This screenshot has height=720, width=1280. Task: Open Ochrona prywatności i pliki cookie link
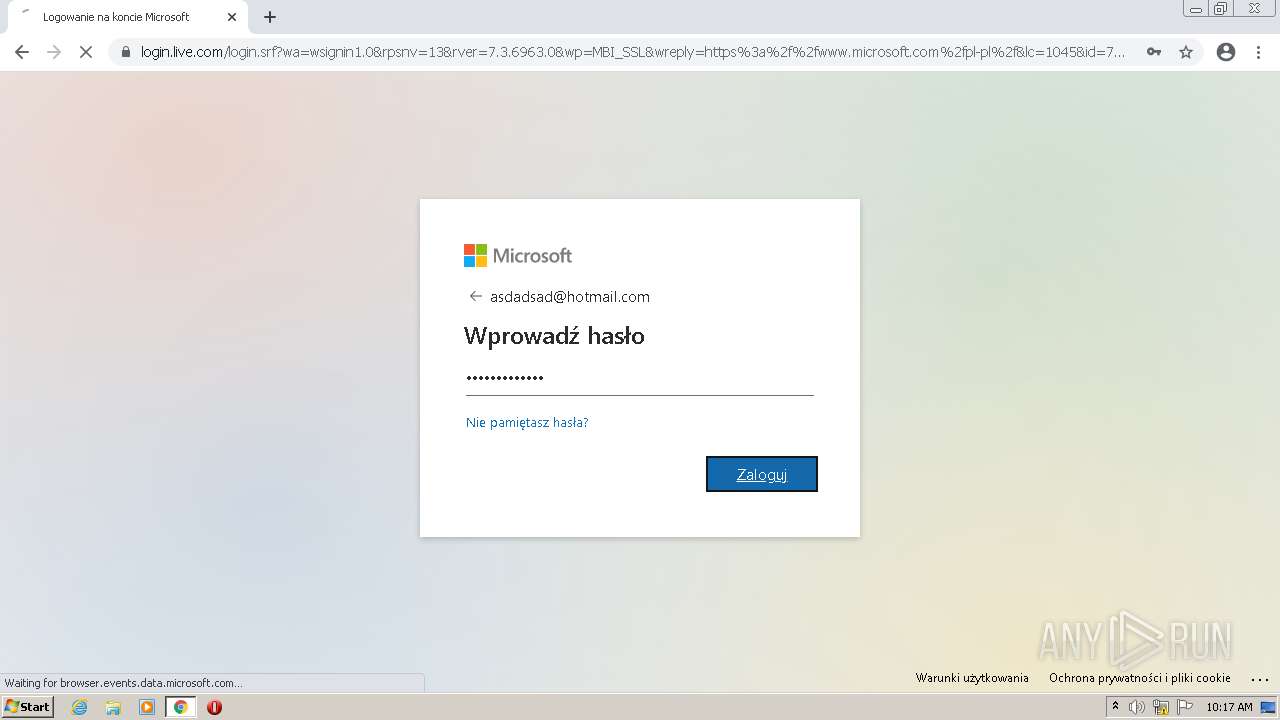tap(1140, 678)
